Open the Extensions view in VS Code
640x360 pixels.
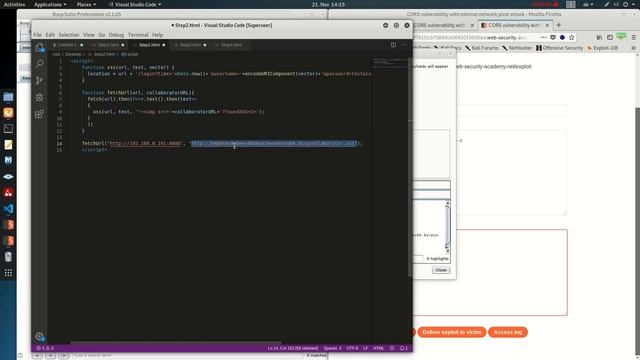click(x=40, y=114)
